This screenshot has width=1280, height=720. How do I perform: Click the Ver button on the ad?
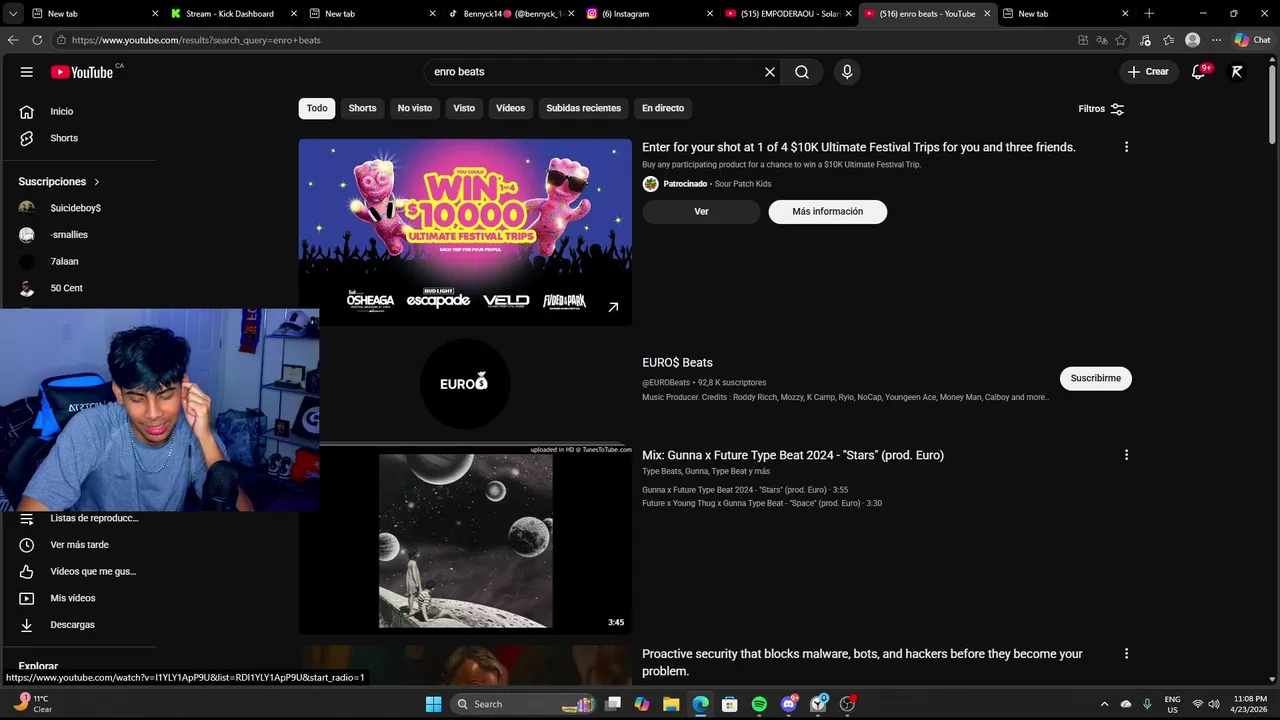(x=701, y=212)
